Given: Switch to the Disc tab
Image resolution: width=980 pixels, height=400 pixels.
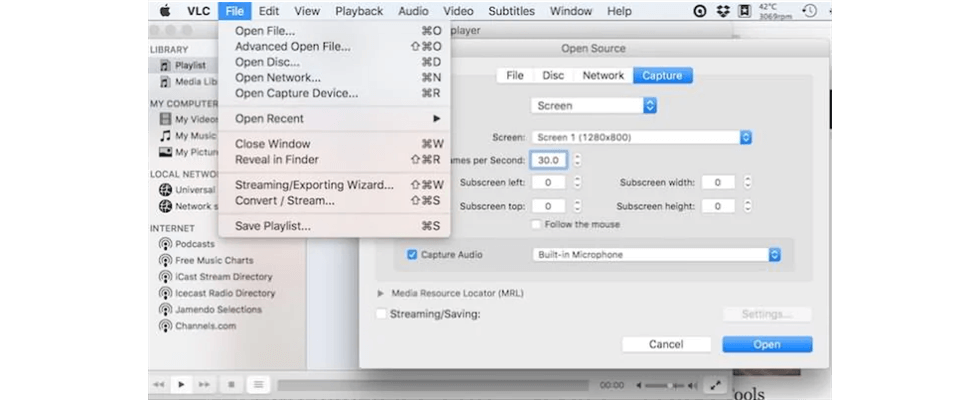Looking at the screenshot, I should tap(553, 75).
